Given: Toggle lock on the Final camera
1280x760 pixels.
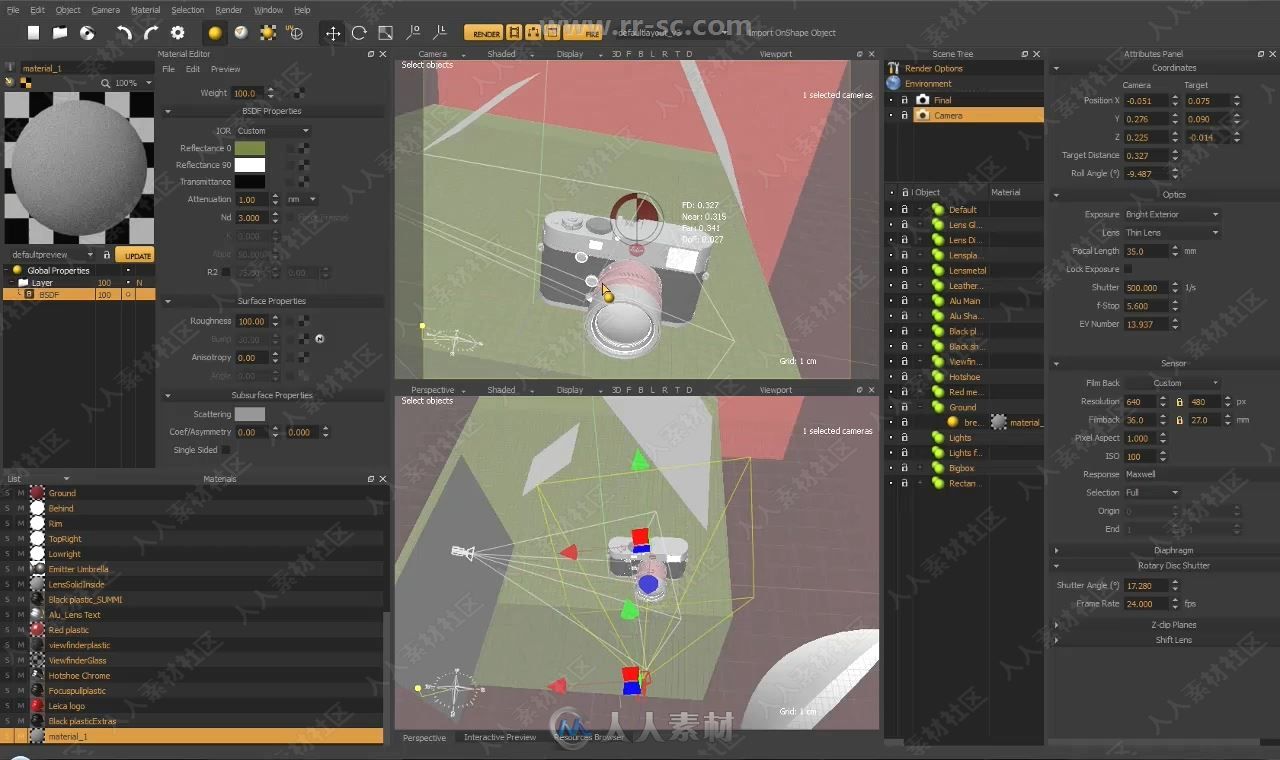Looking at the screenshot, I should pyautogui.click(x=904, y=100).
